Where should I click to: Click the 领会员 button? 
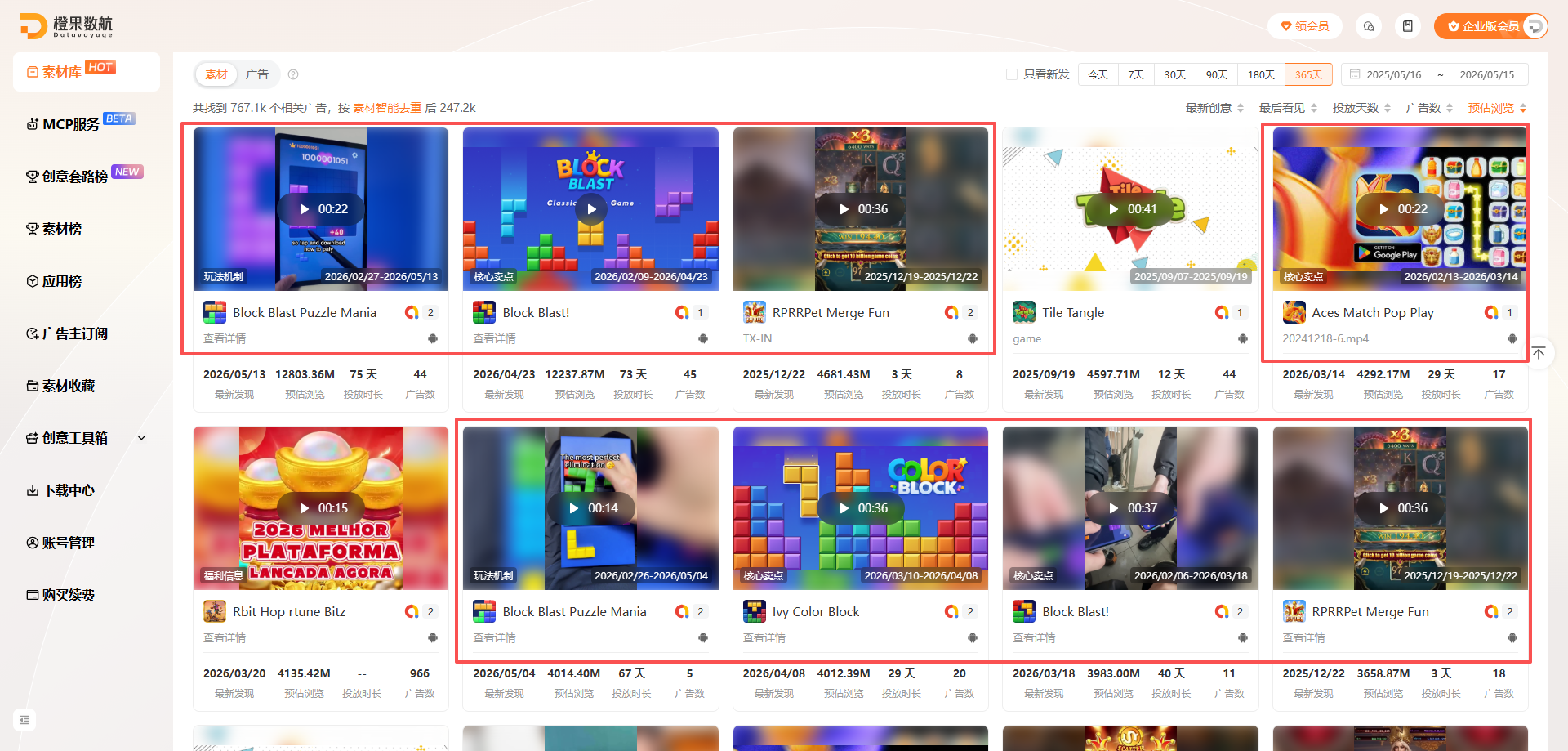click(x=1305, y=26)
